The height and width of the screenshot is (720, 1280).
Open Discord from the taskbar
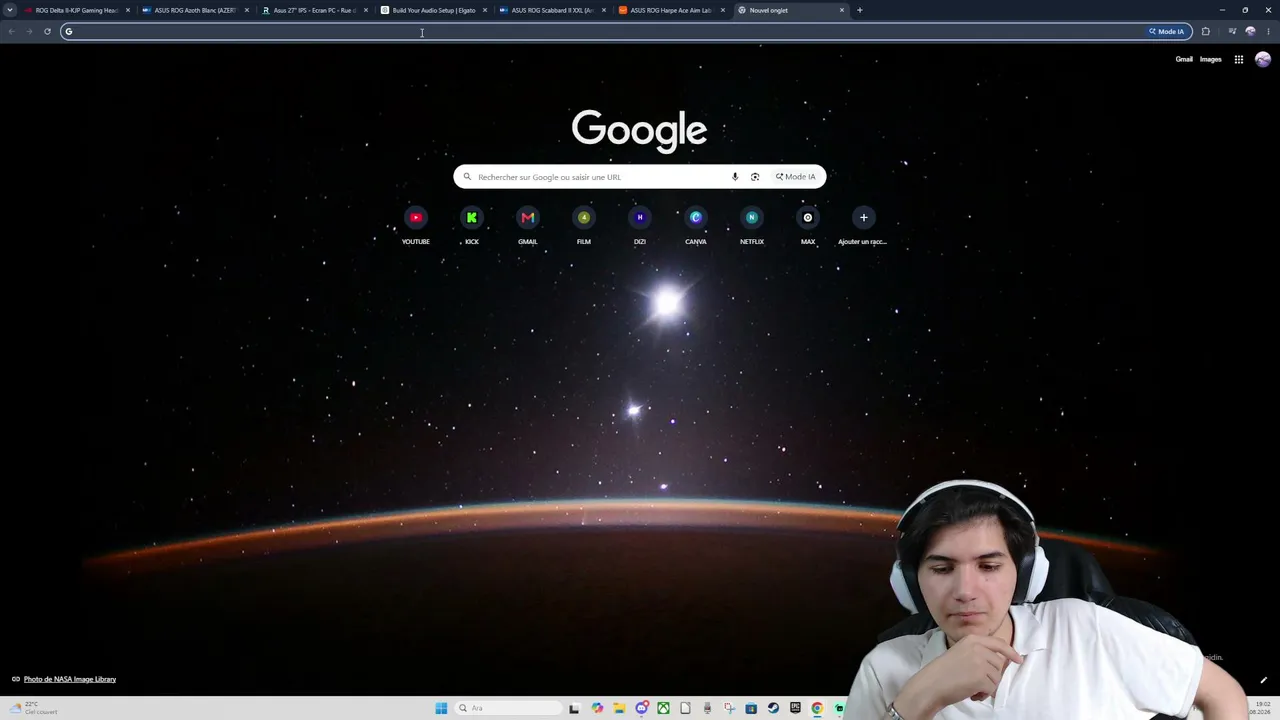click(641, 708)
